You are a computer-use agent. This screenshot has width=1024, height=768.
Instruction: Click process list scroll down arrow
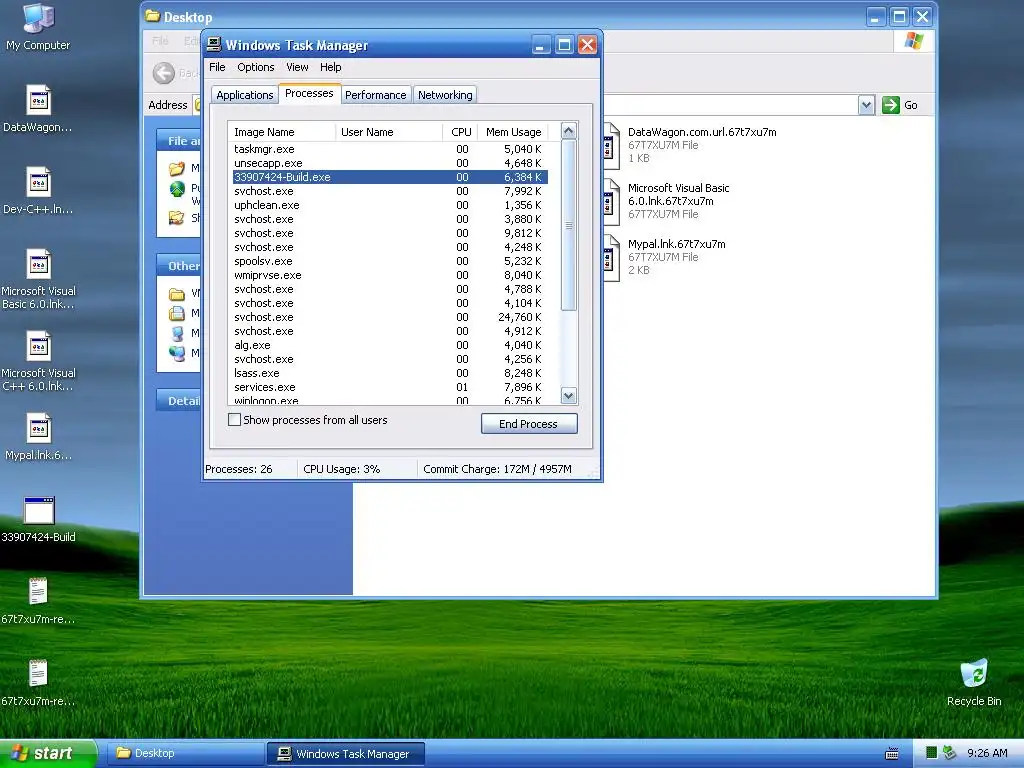568,396
